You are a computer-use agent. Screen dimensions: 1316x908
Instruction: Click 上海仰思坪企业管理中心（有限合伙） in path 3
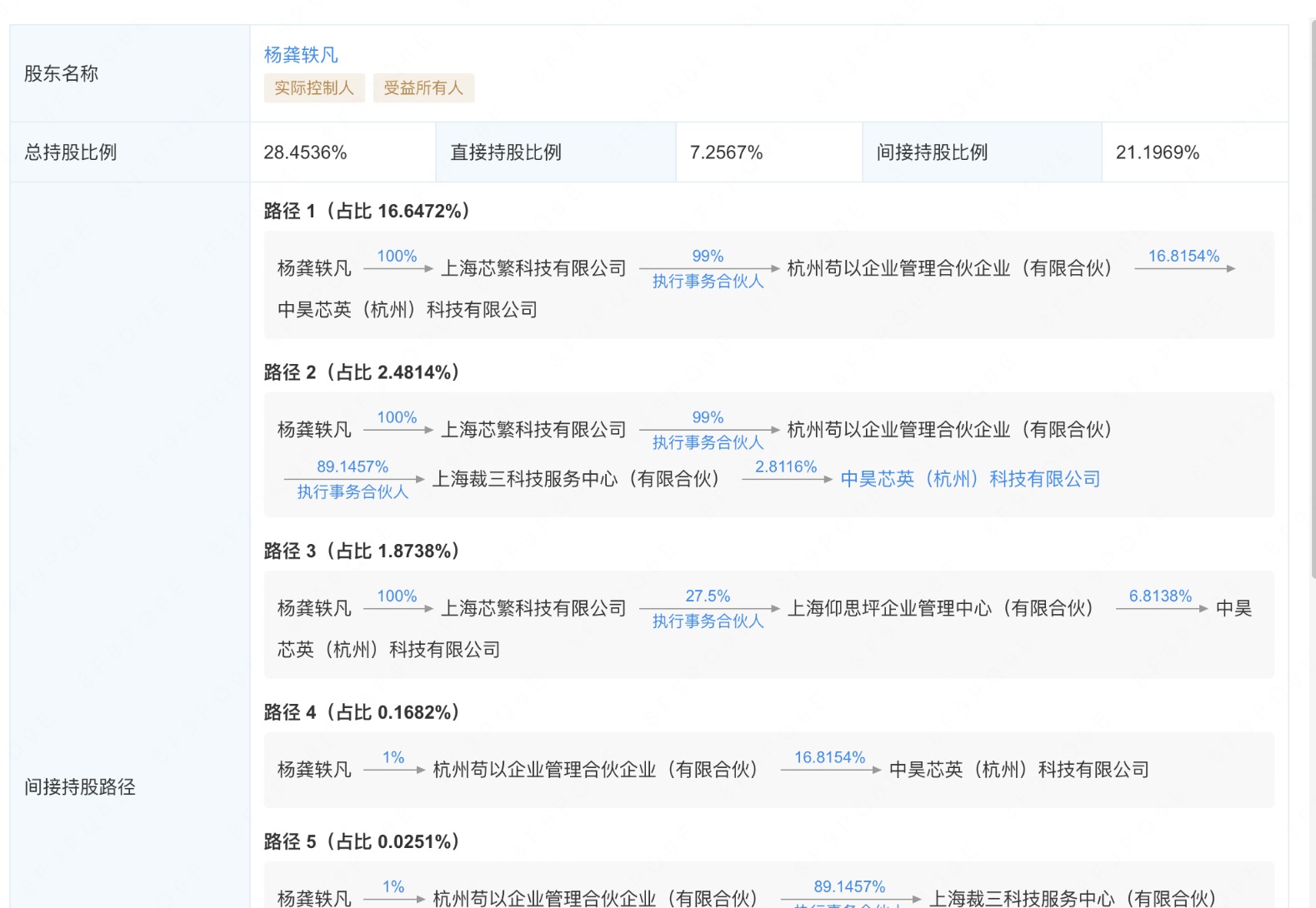pos(941,608)
